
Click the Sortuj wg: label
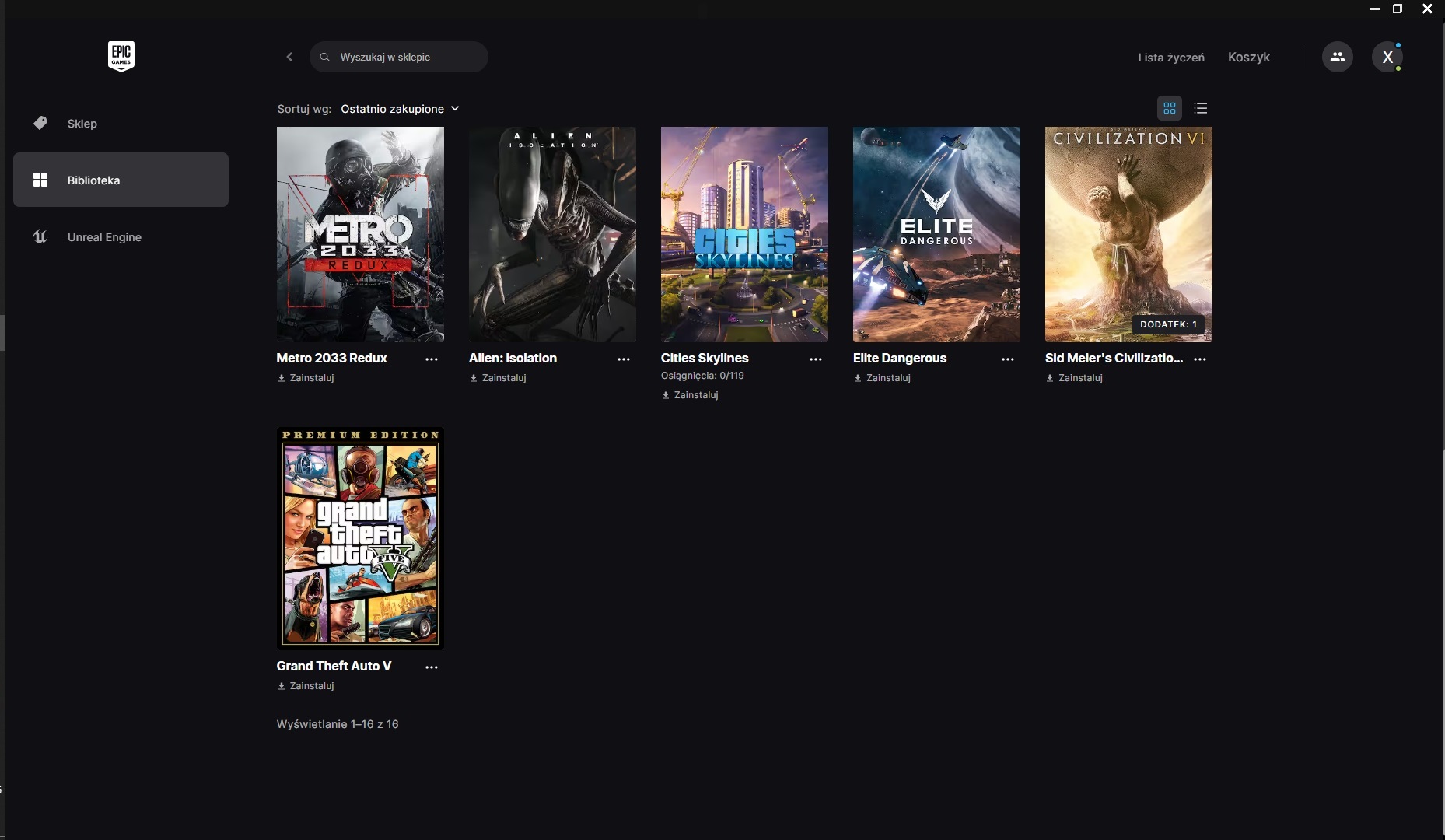click(x=304, y=109)
